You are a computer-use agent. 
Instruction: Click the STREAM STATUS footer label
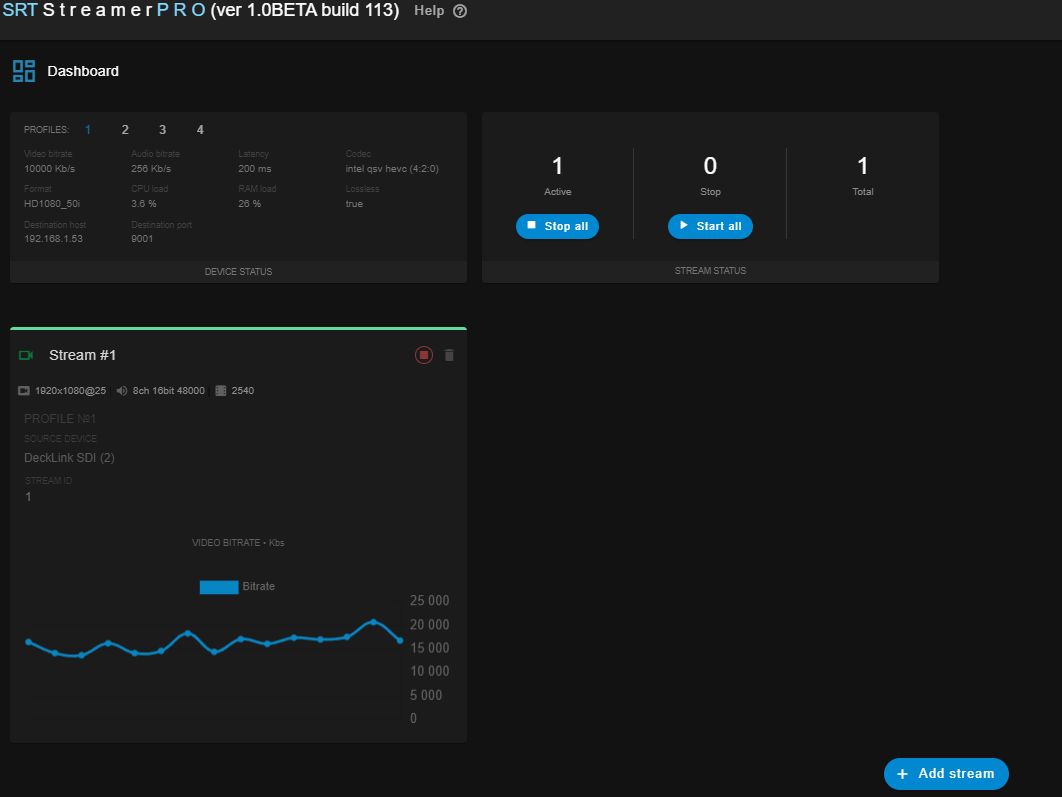click(710, 271)
